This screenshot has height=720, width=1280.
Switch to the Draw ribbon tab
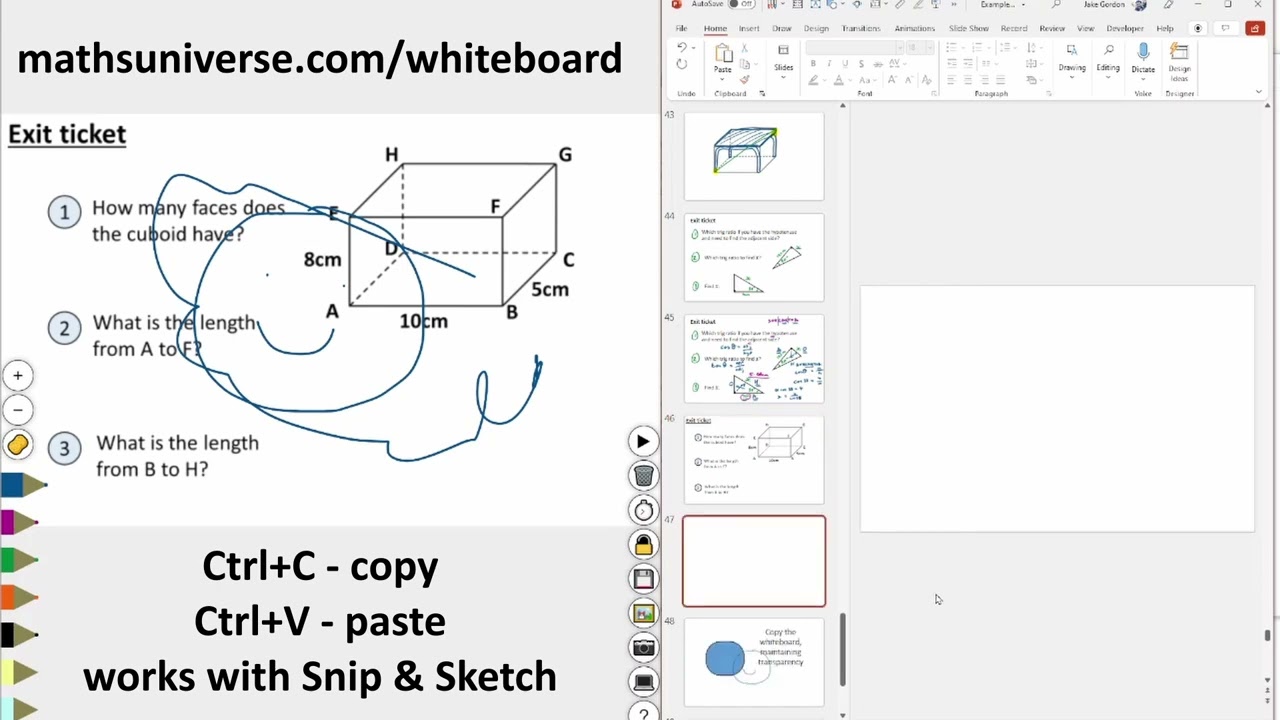782,28
